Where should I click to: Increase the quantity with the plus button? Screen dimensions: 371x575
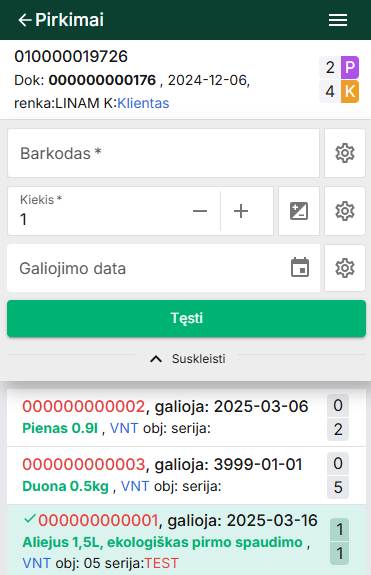pos(241,211)
